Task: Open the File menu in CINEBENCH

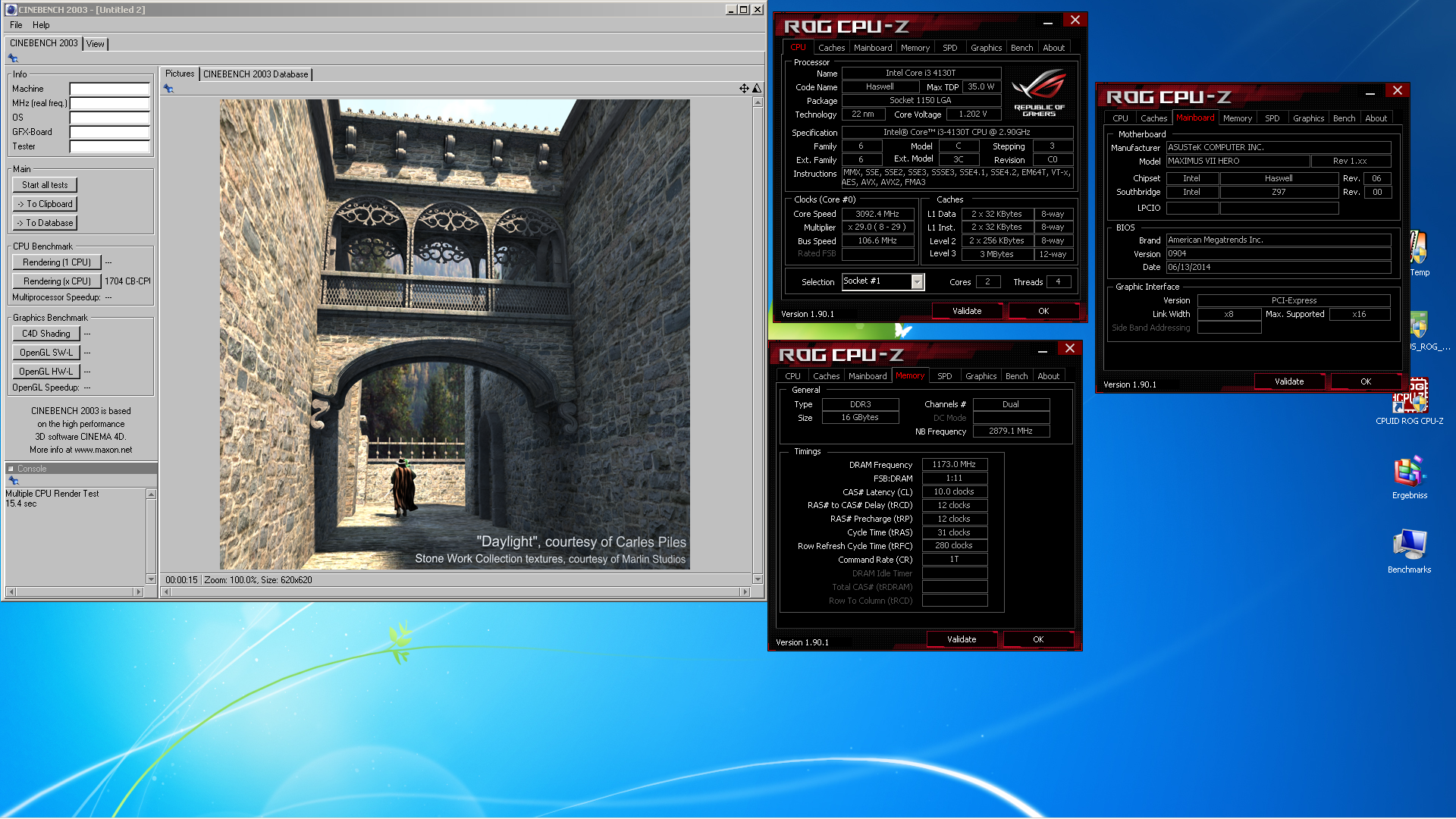Action: coord(16,25)
